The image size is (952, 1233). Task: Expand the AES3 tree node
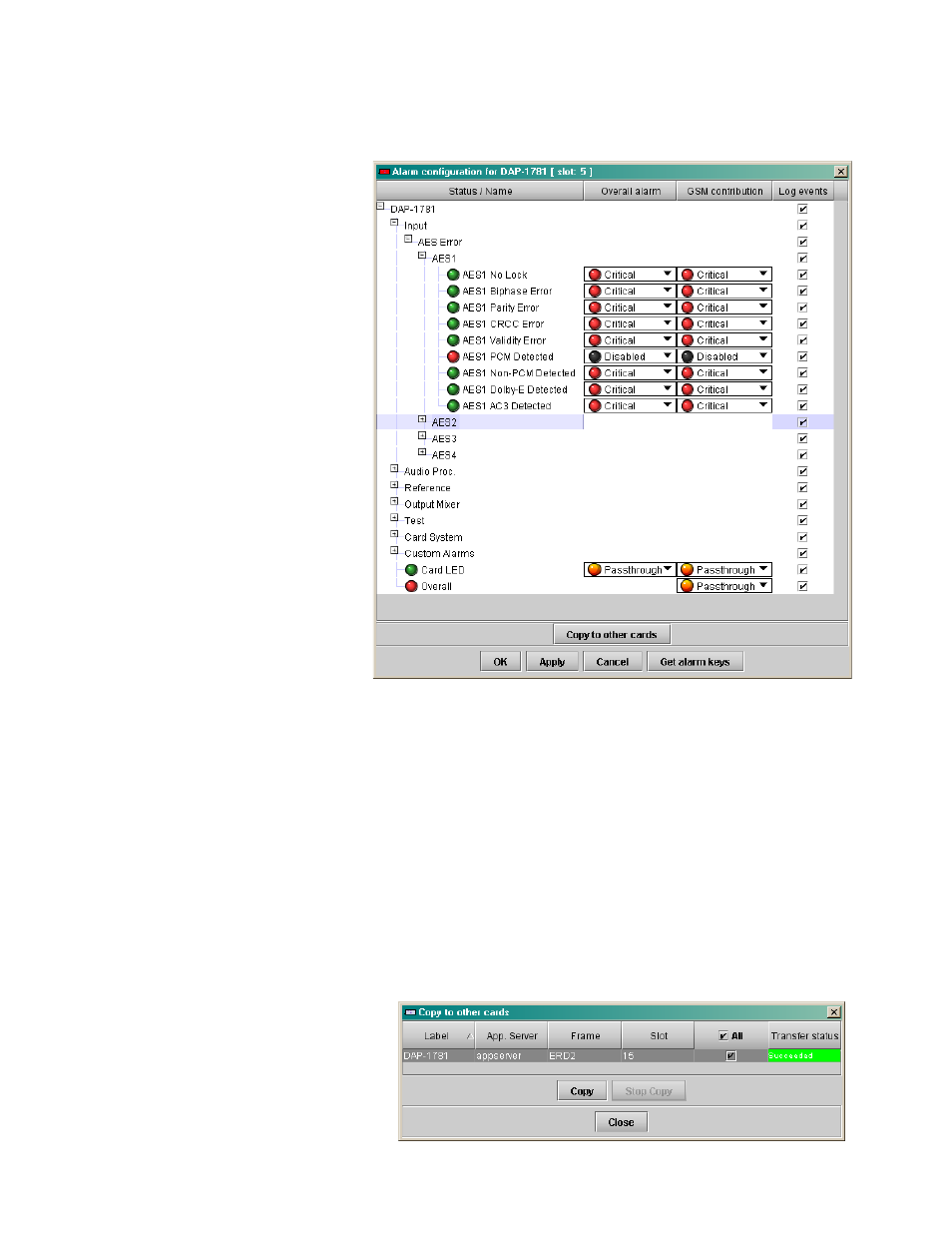[422, 436]
